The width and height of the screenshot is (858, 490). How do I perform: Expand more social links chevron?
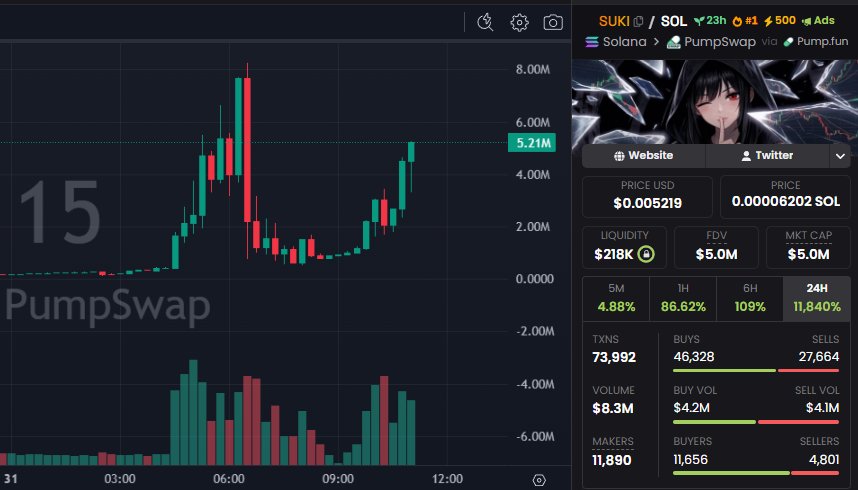tap(840, 156)
